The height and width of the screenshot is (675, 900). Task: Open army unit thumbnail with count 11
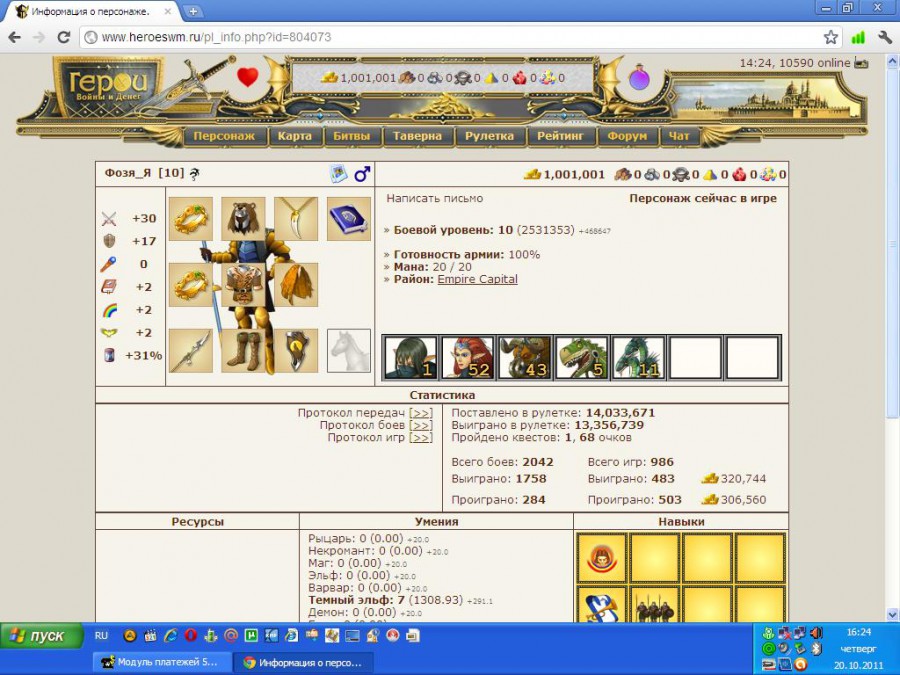[638, 358]
